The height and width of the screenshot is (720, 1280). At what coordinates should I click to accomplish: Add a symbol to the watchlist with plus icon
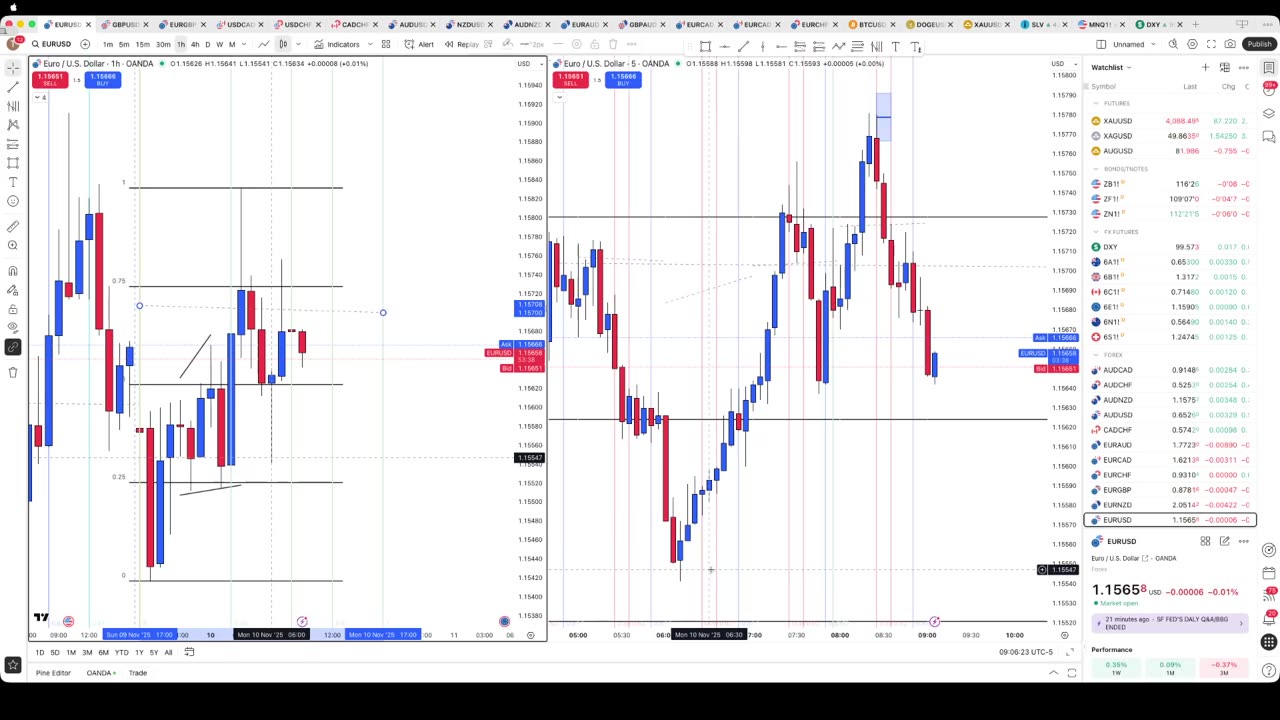pyautogui.click(x=1205, y=67)
